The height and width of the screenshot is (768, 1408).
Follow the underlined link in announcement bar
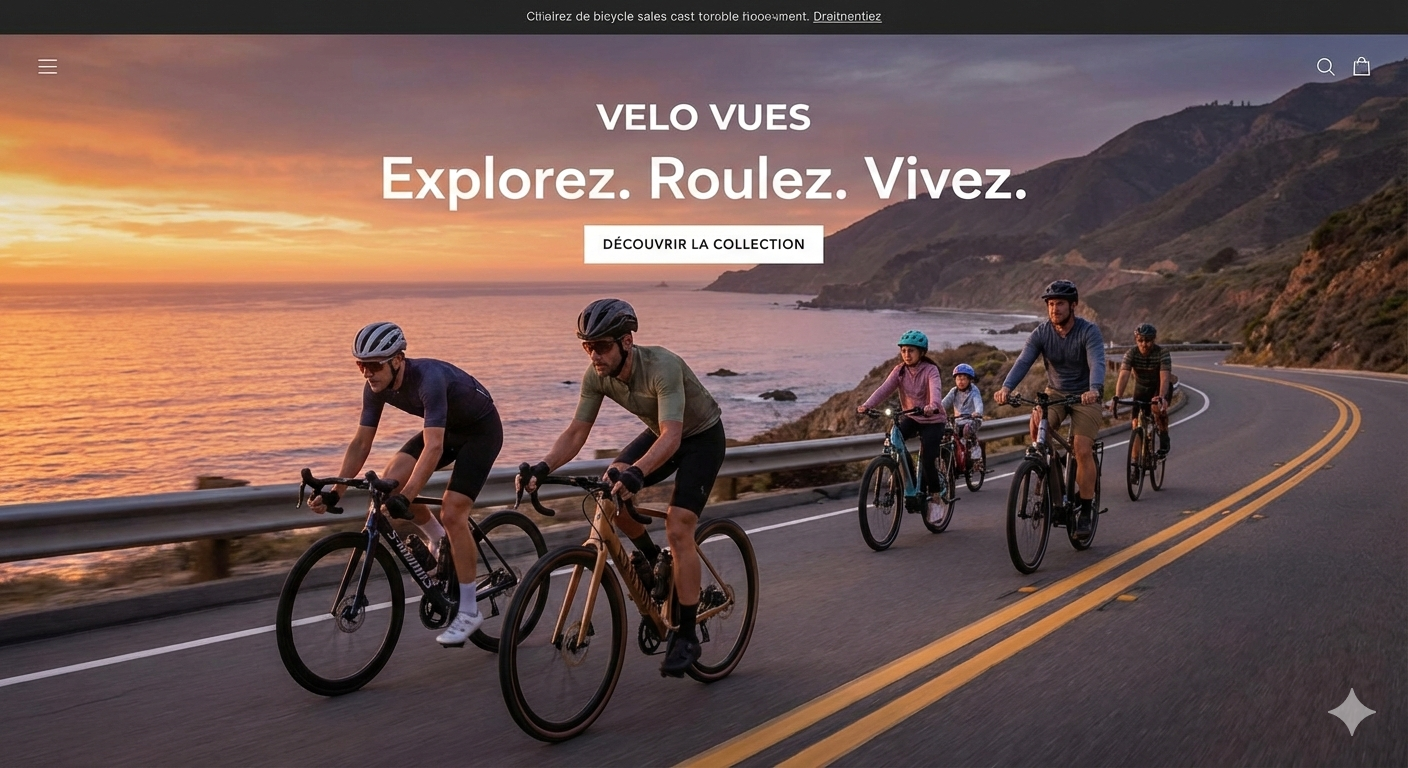[847, 16]
